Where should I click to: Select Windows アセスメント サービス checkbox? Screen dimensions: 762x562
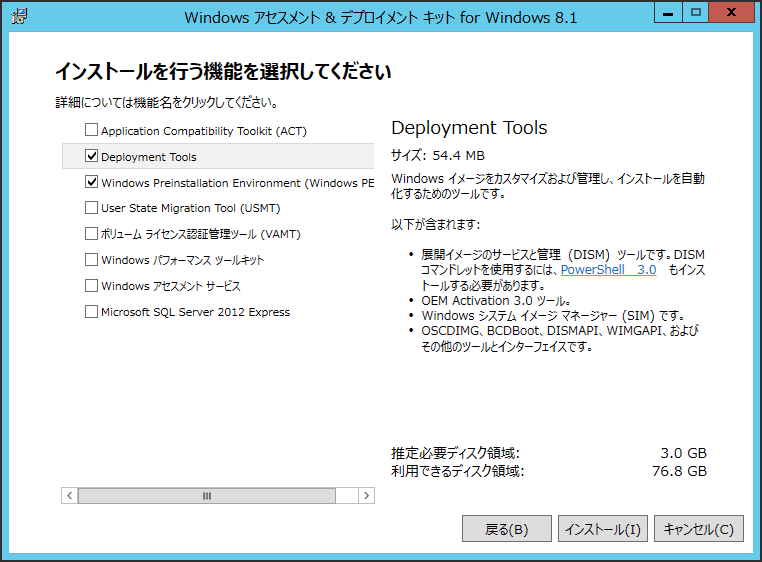coord(91,285)
